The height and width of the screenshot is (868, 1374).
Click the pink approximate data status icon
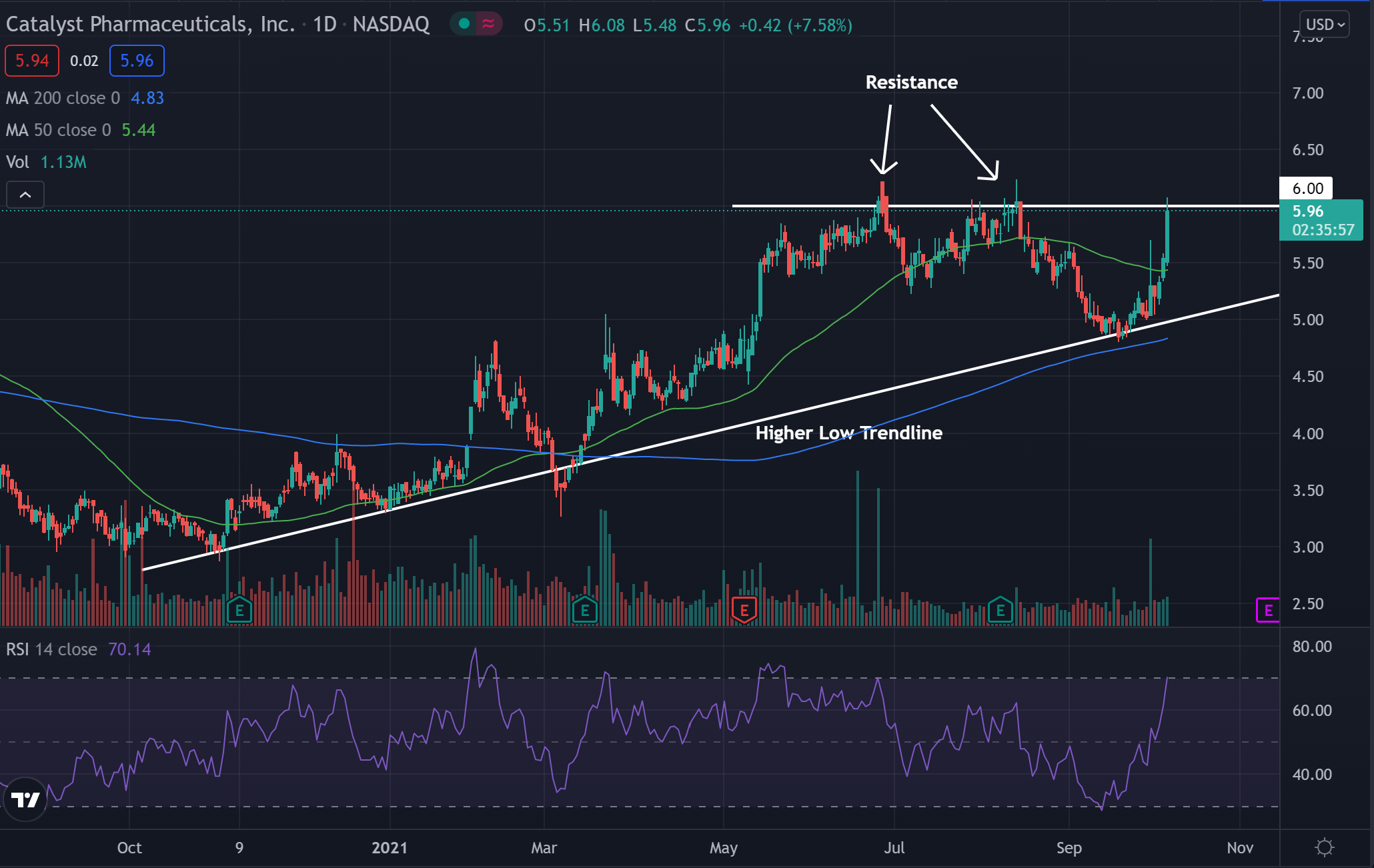(488, 25)
